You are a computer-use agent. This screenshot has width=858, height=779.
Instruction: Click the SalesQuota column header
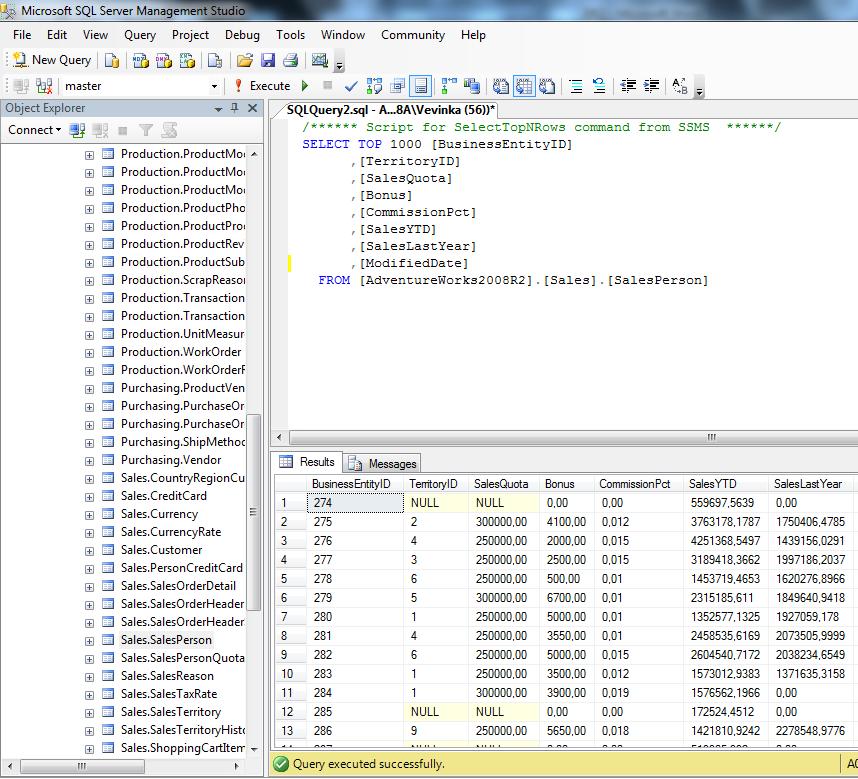pyautogui.click(x=503, y=484)
